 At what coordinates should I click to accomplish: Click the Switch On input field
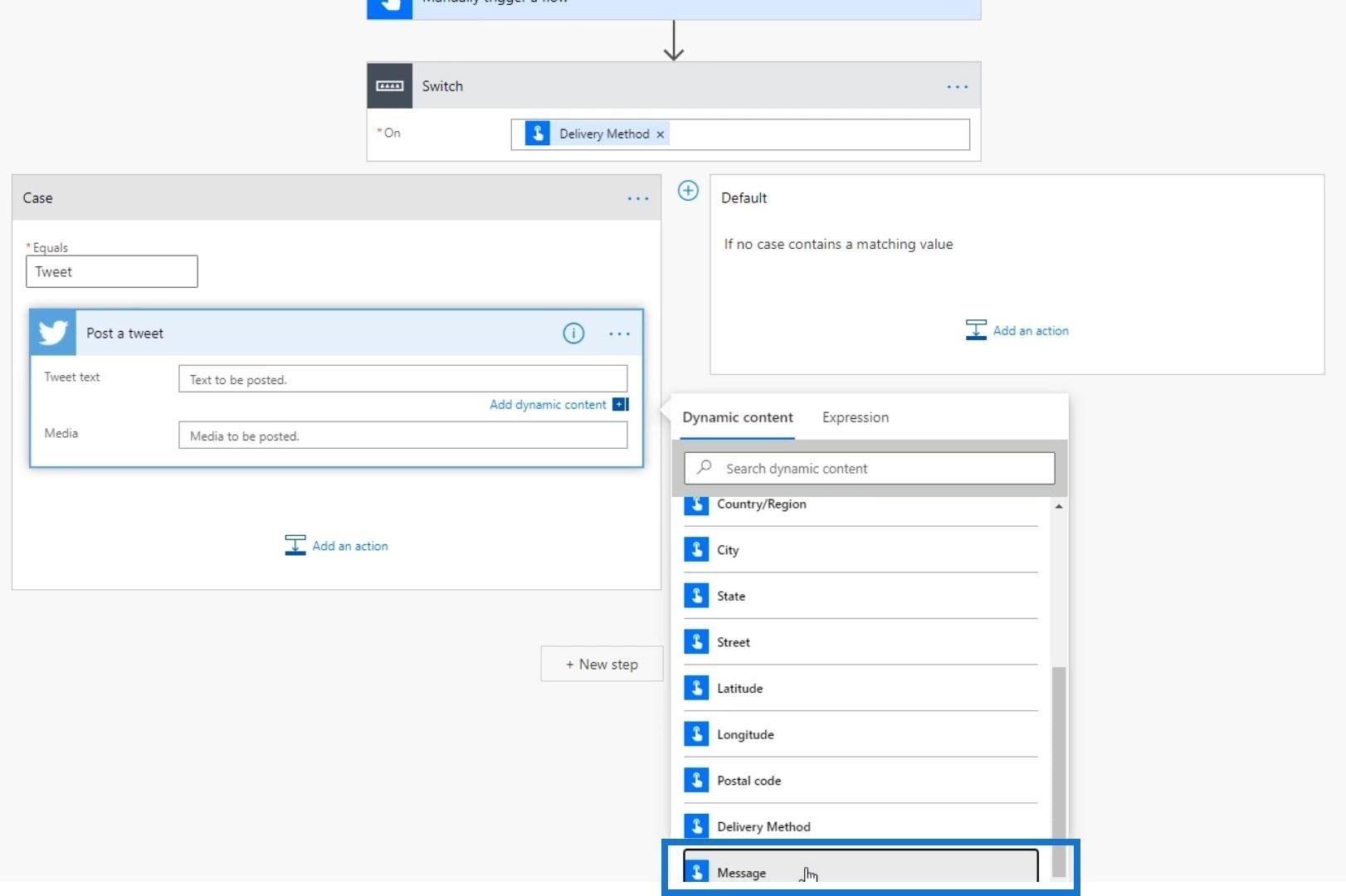pos(740,134)
